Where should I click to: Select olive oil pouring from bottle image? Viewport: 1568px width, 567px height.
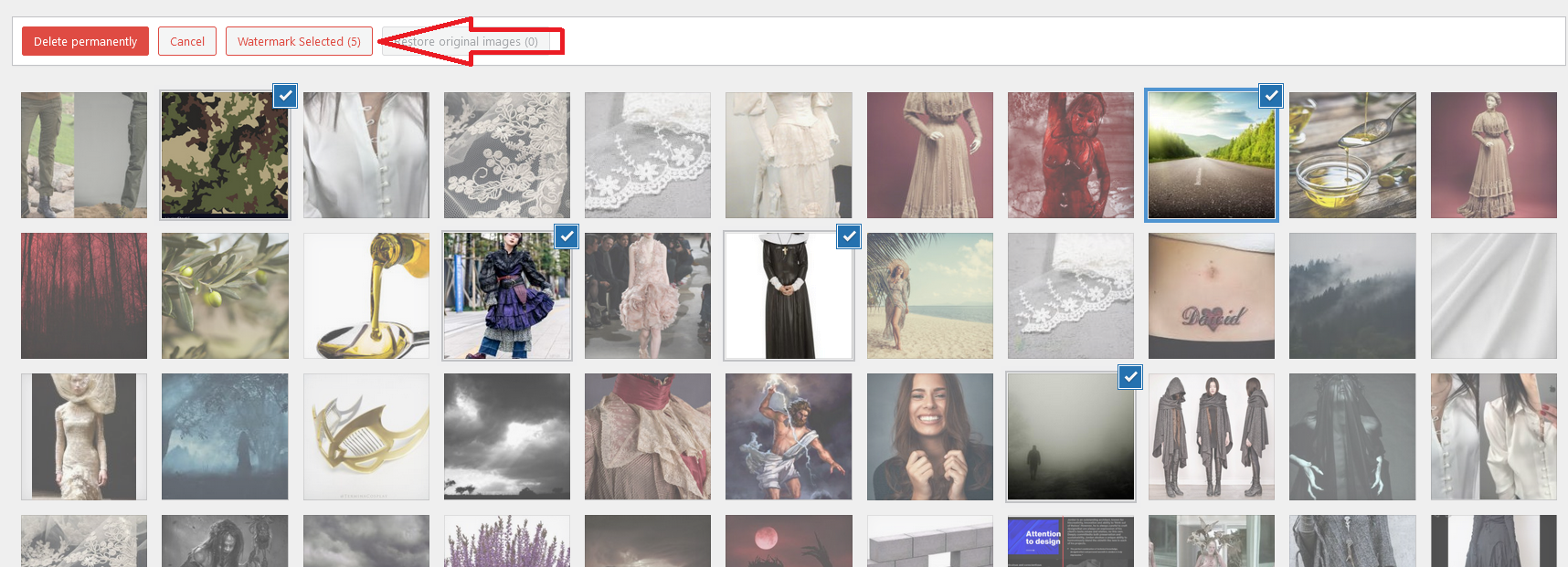[366, 296]
